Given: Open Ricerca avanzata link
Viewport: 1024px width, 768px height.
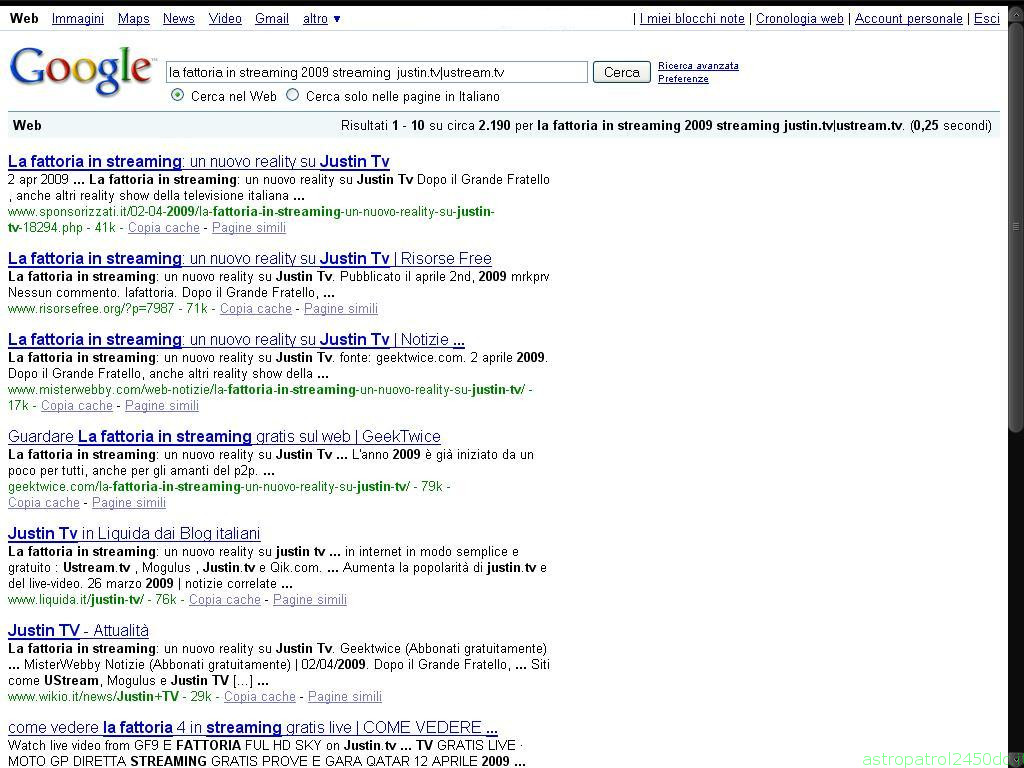Looking at the screenshot, I should pos(698,66).
